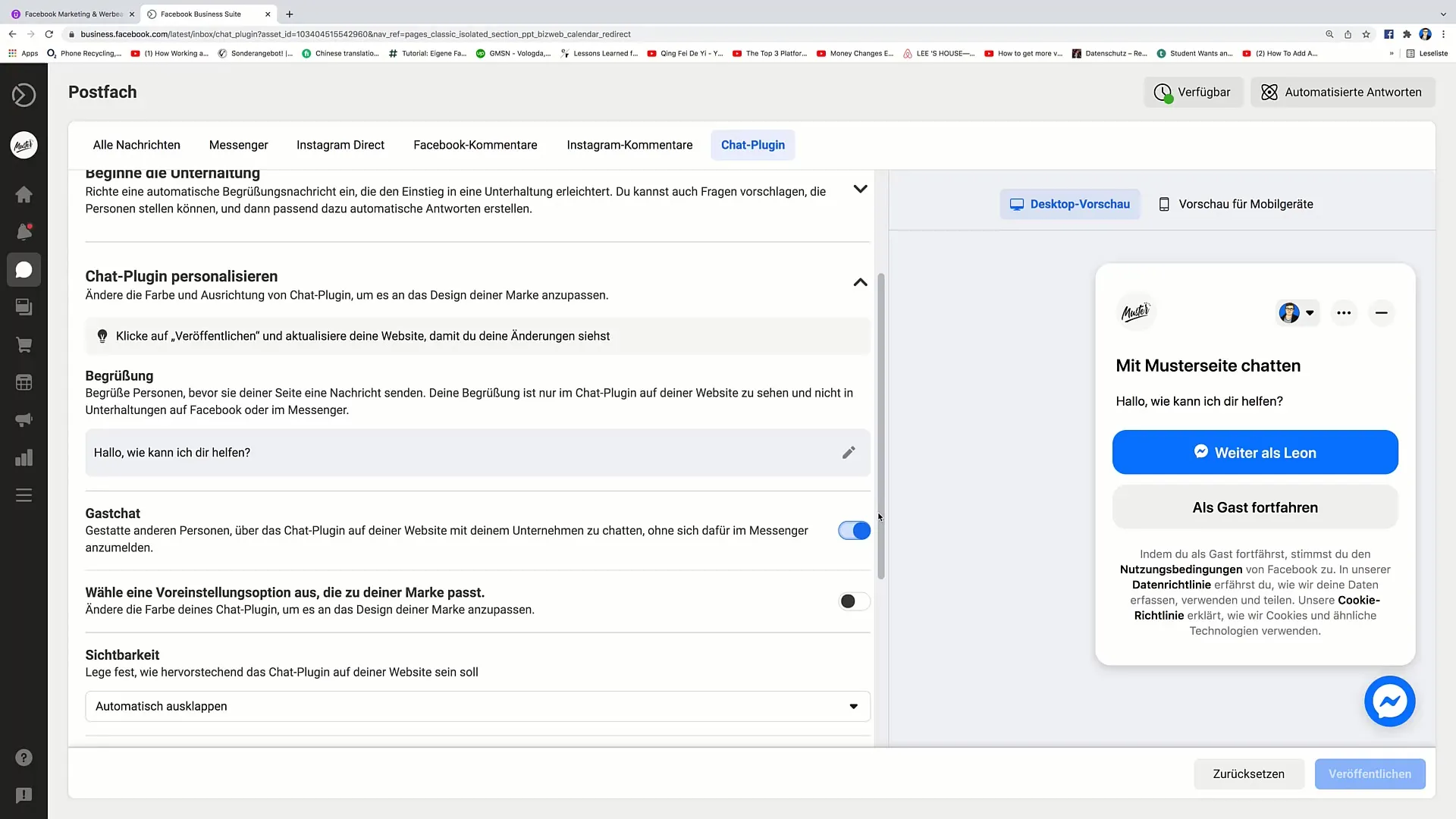Click the Muster logo in chat preview
The image size is (1456, 819).
point(1135,312)
